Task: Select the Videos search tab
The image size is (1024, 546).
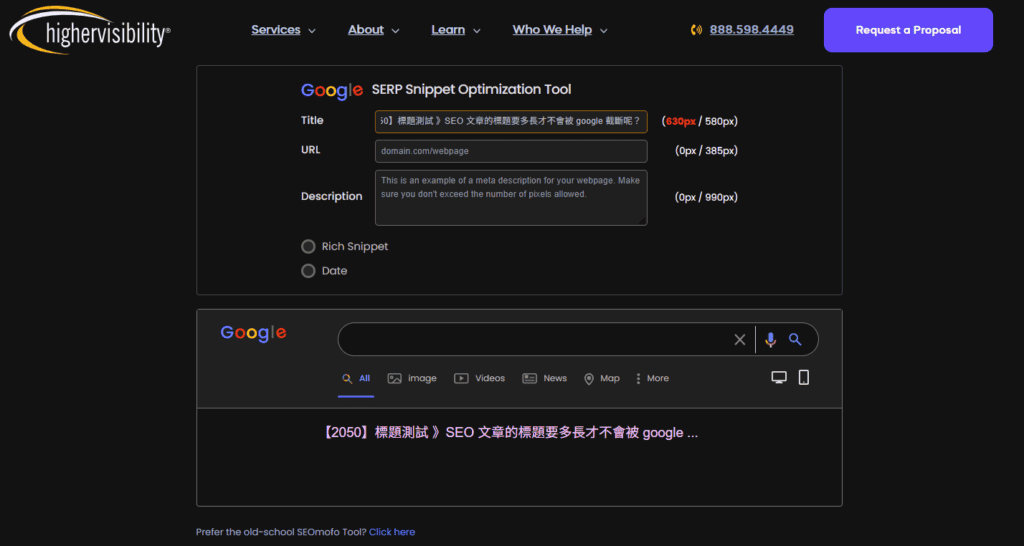Action: pos(479,378)
